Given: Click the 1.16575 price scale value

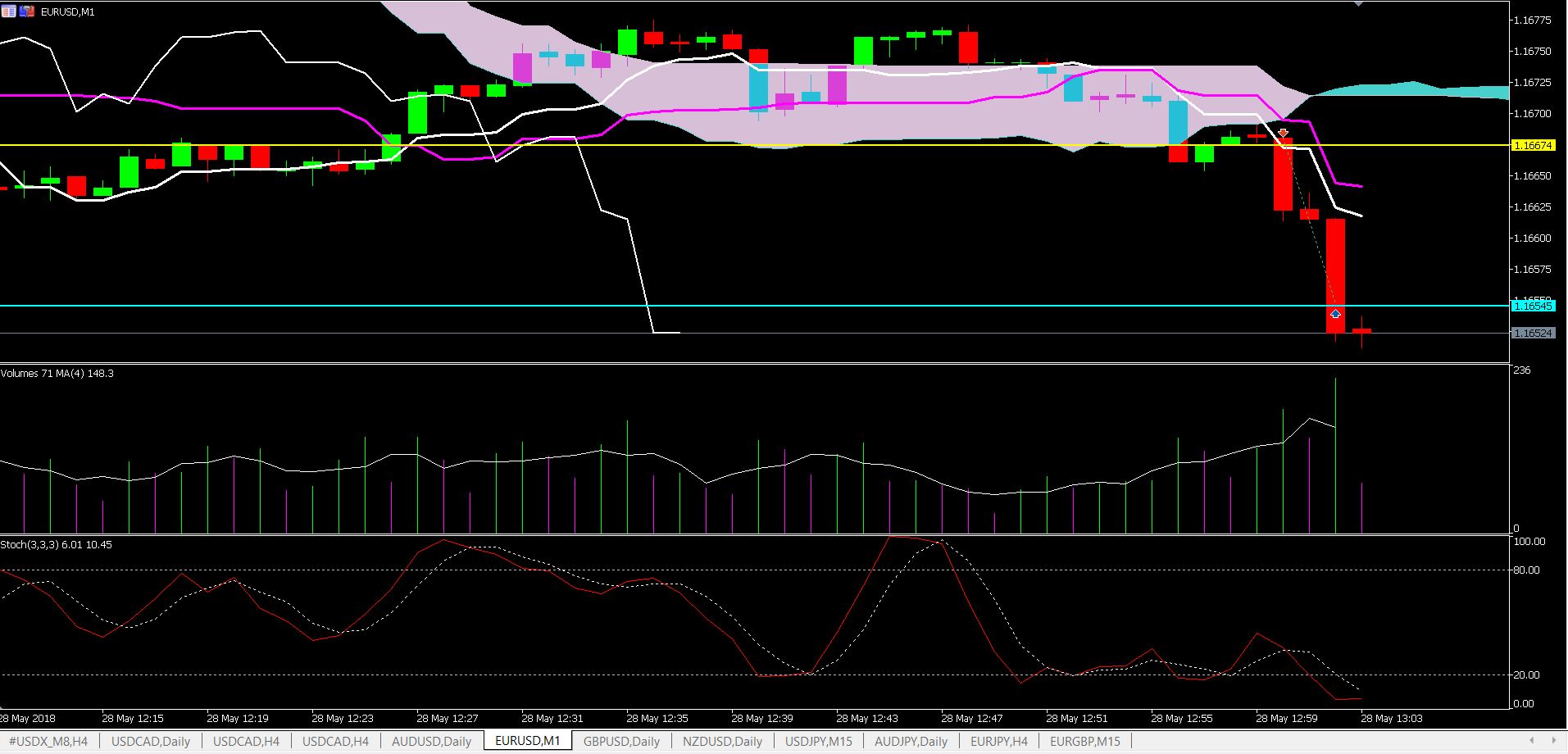Looking at the screenshot, I should pyautogui.click(x=1533, y=270).
